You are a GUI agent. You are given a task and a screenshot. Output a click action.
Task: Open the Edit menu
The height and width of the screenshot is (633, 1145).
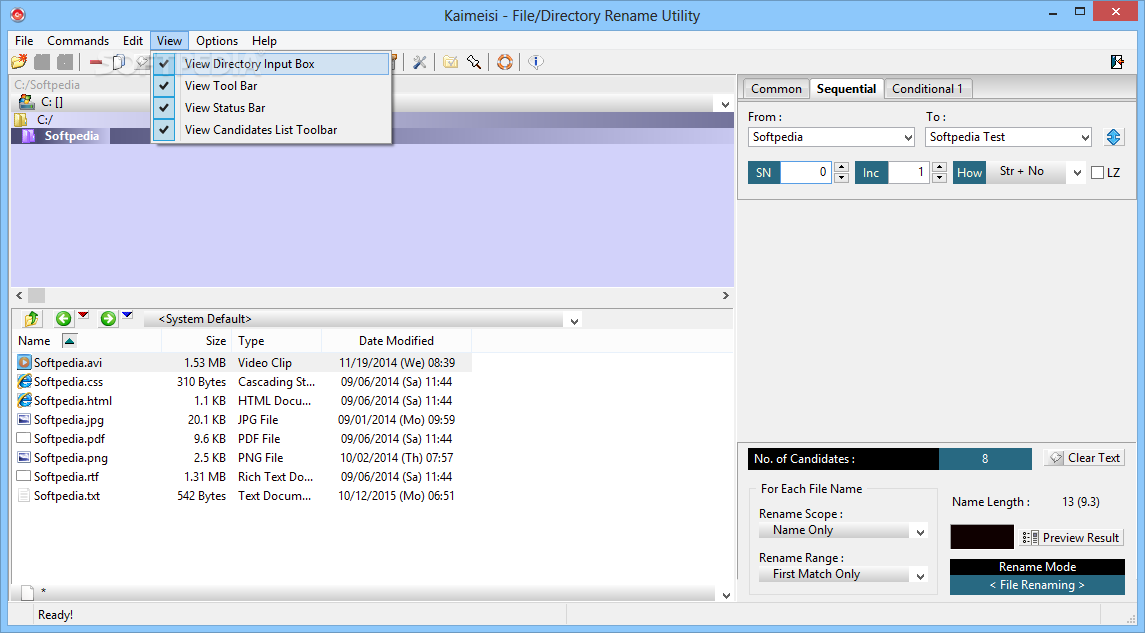click(x=133, y=41)
